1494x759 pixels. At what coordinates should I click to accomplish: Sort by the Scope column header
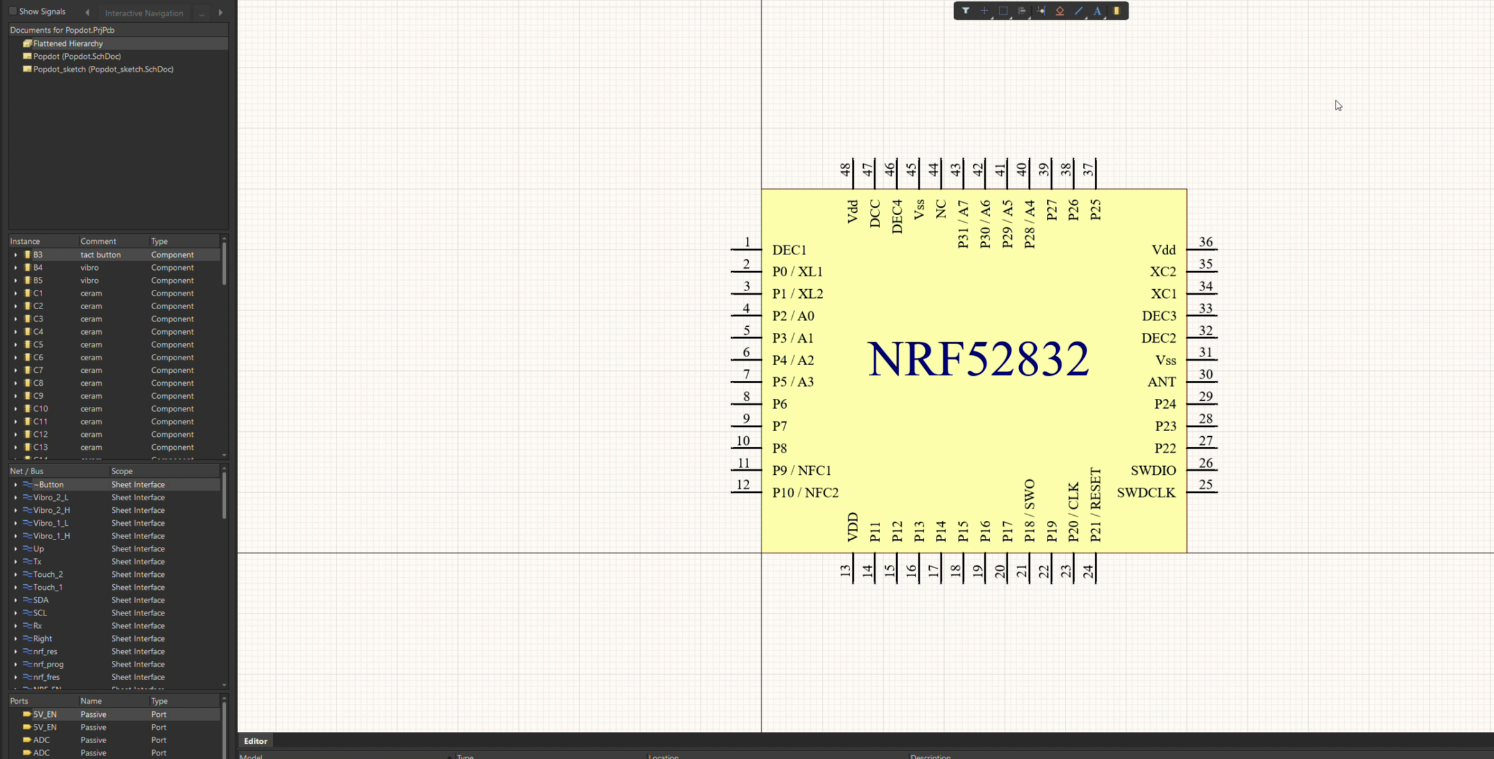[164, 471]
